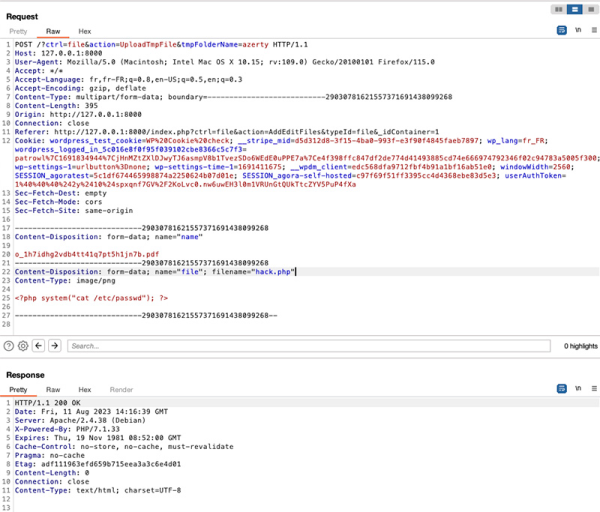Click the PHP system cat /etc/passwd payload
The width and height of the screenshot is (600, 512).
click(91, 298)
